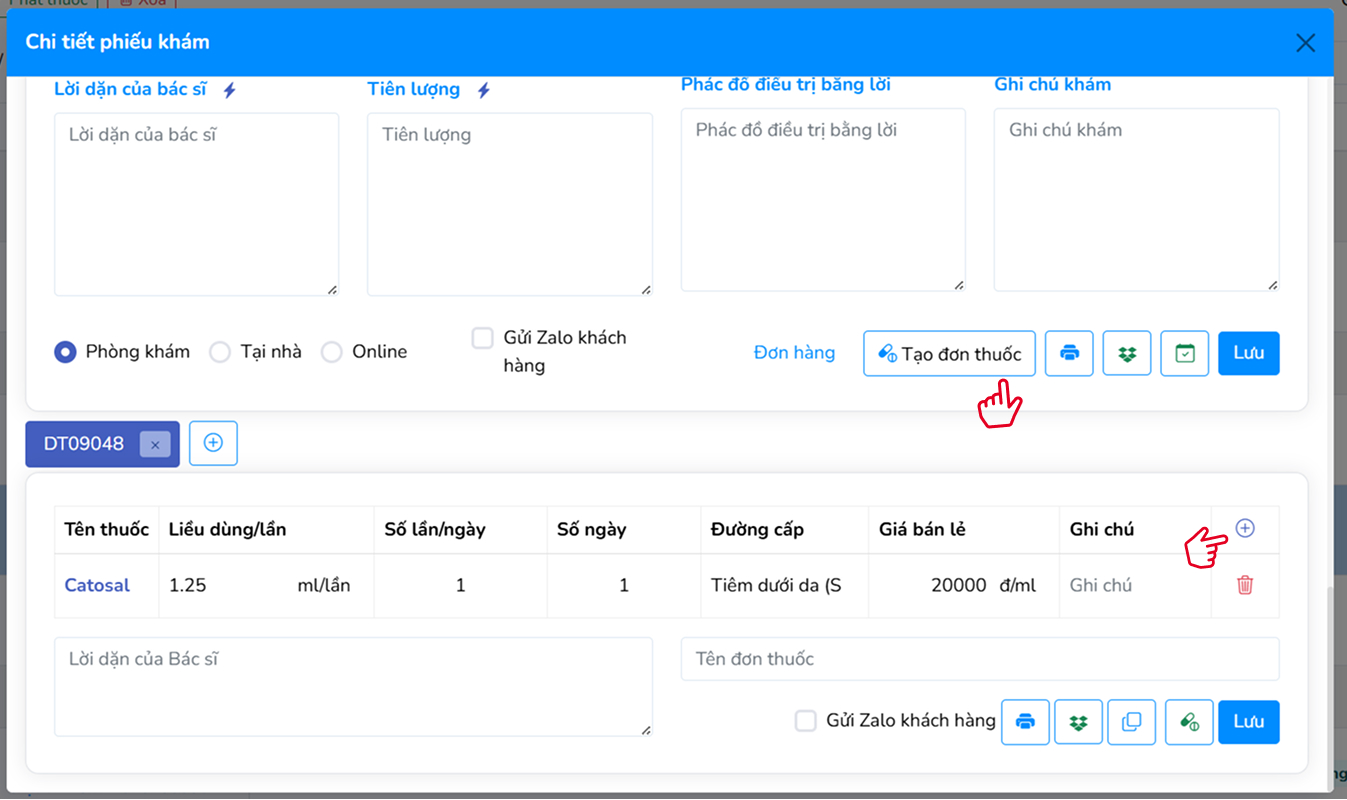Tick the upper Gửi Zalo khách hàng checkbox
The image size is (1347, 800).
click(483, 338)
